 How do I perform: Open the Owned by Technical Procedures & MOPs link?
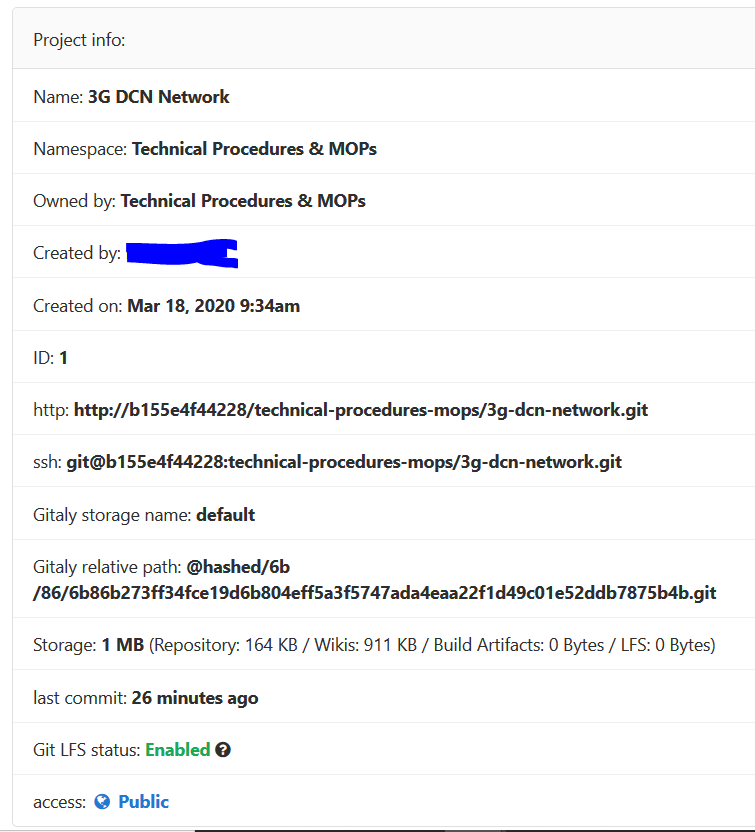(x=243, y=201)
